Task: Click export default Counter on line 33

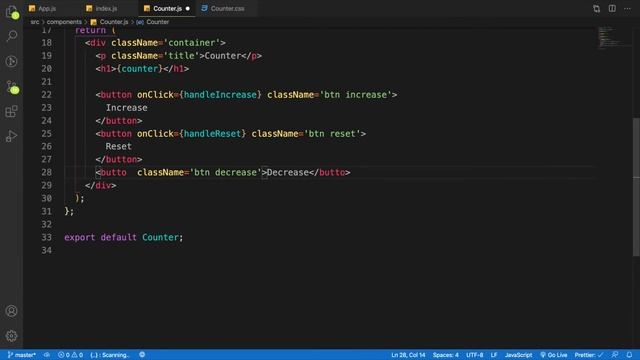Action: point(124,237)
